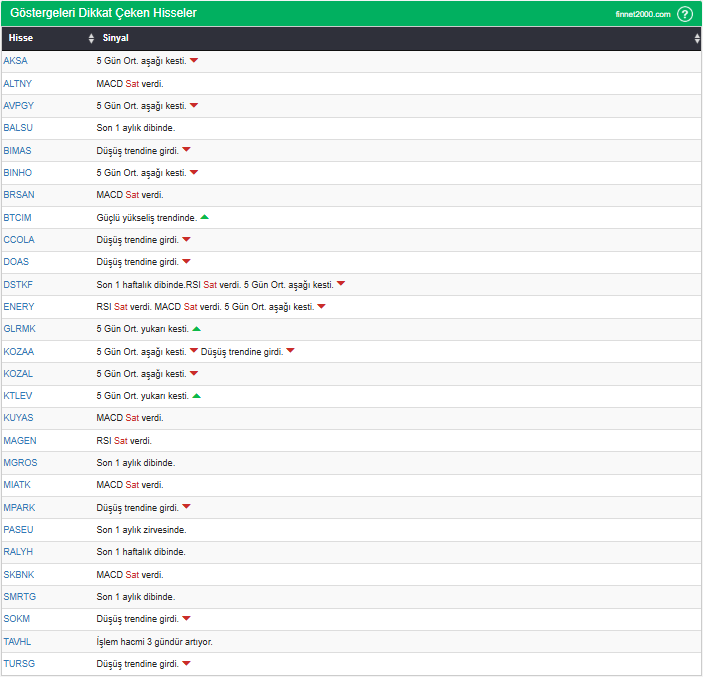Click the Sinyal column header text
The height and width of the screenshot is (677, 703).
point(115,39)
